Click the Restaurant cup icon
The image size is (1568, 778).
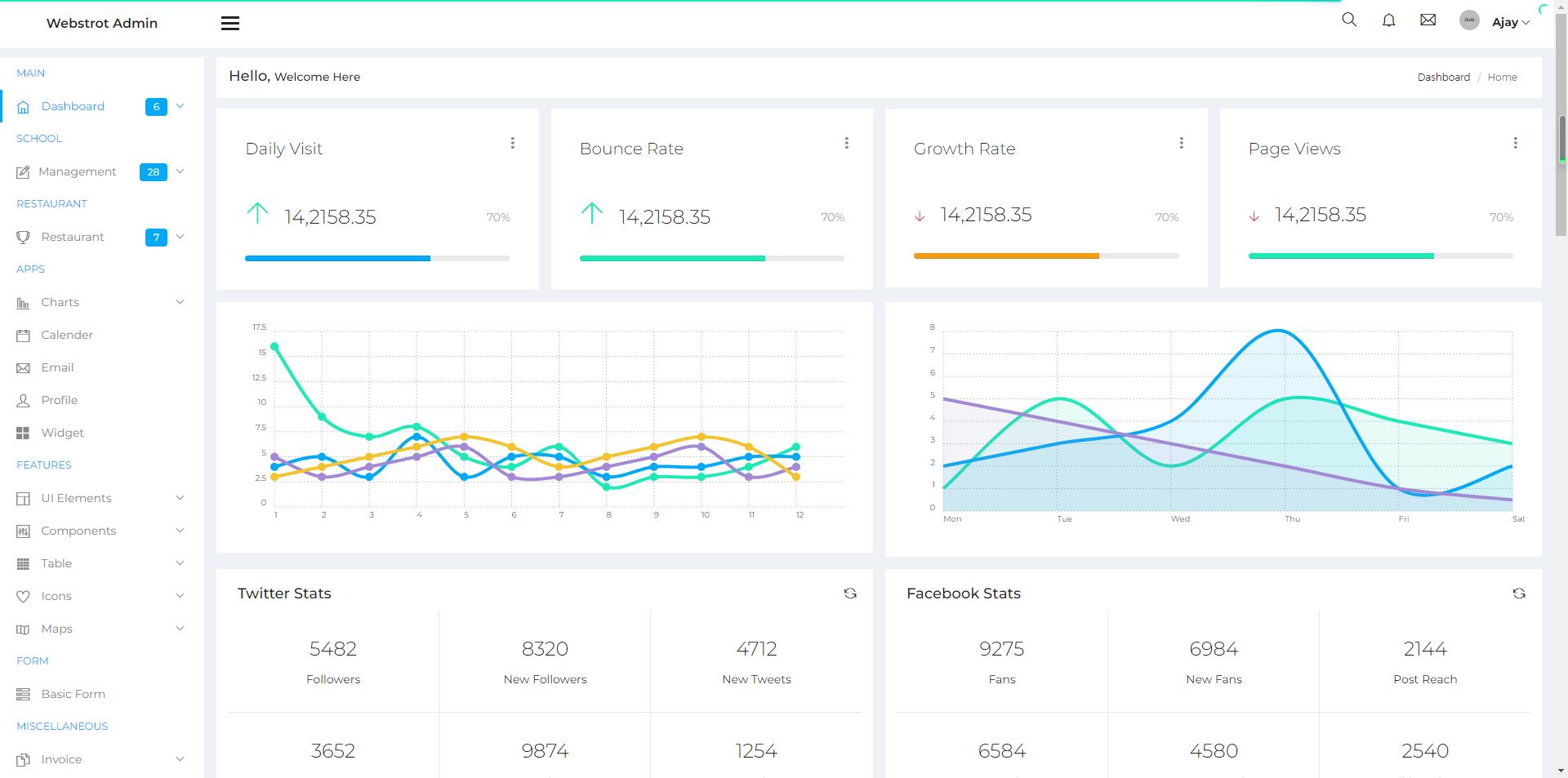(x=23, y=238)
